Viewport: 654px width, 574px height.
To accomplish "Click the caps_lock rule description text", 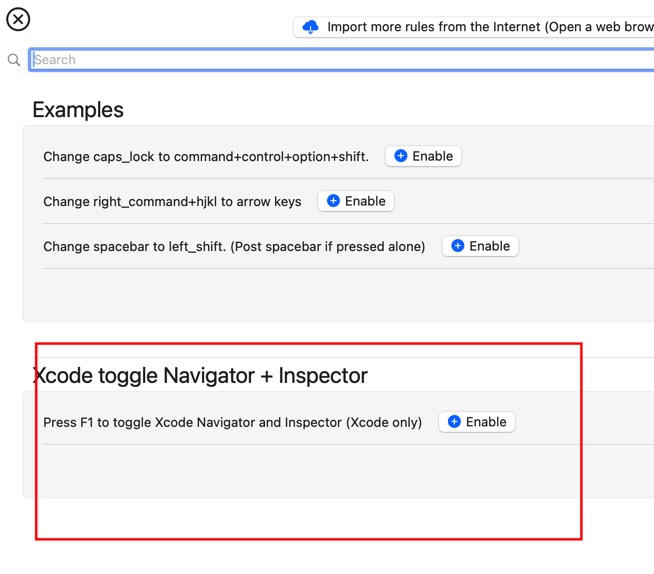I will pyautogui.click(x=206, y=157).
